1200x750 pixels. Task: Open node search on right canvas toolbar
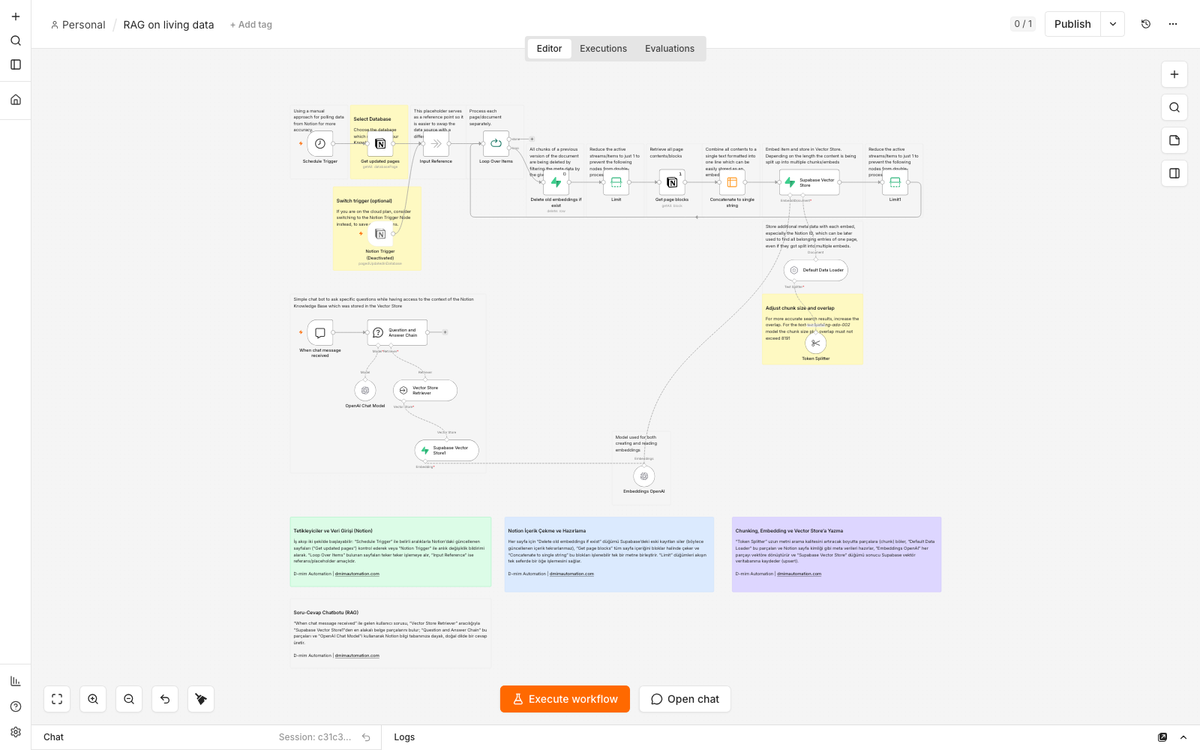point(1174,108)
